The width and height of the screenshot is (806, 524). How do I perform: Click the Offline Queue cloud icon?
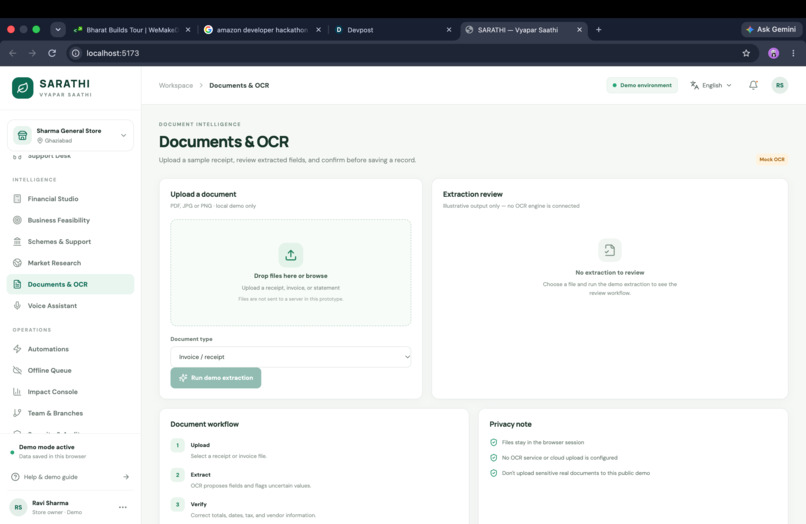pyautogui.click(x=17, y=370)
